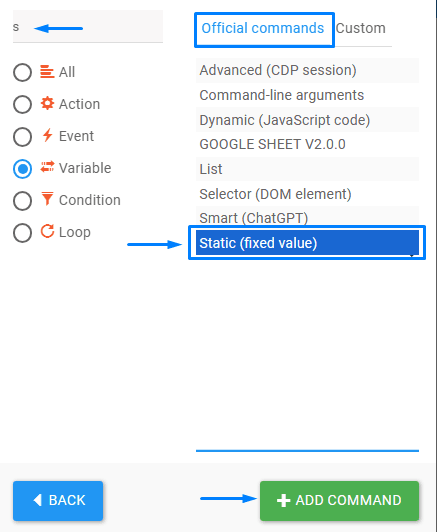Click the Loop circular arrow icon
The width and height of the screenshot is (437, 532).
[x=48, y=231]
